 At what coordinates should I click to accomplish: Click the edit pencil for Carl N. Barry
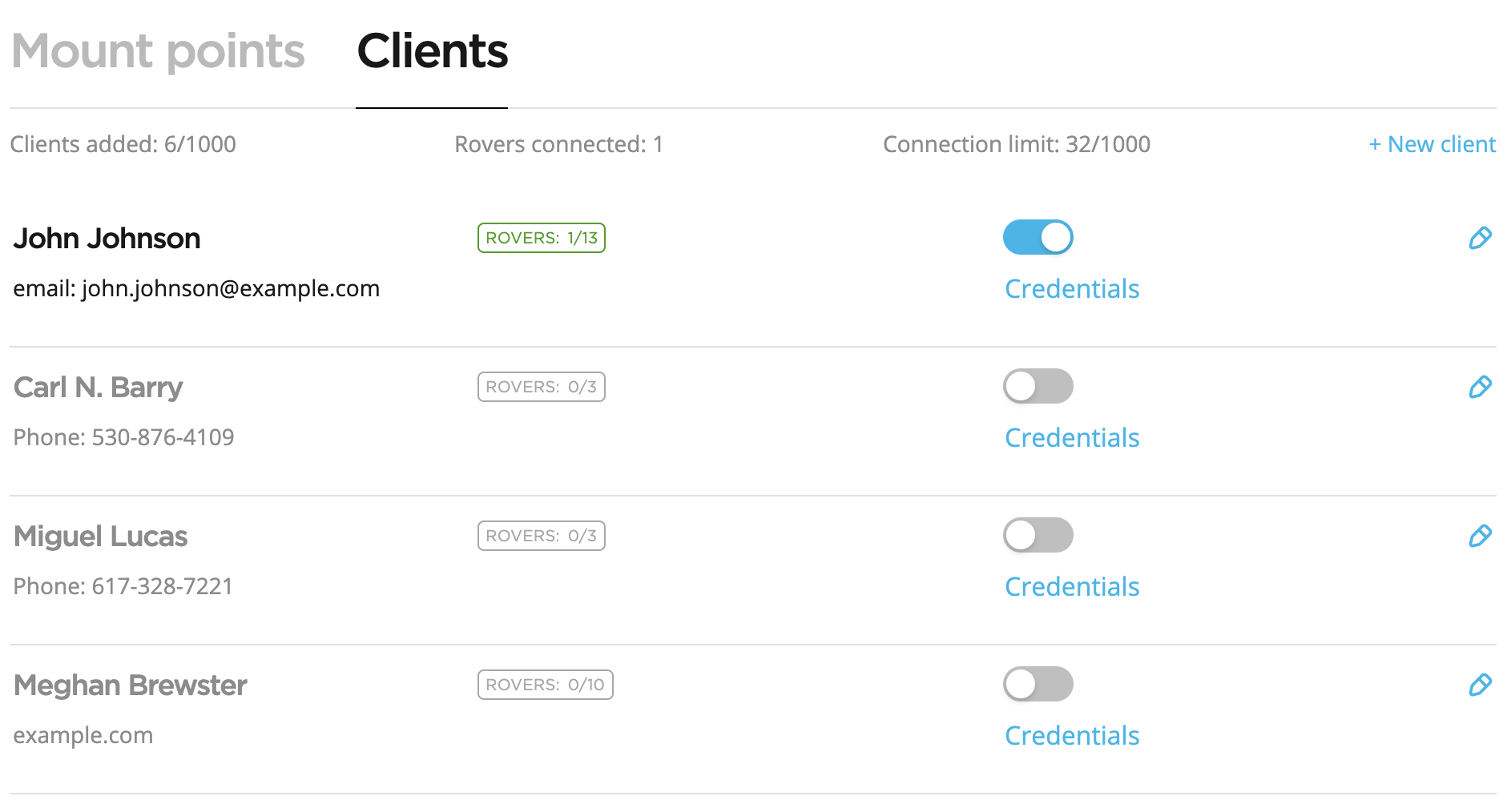point(1481,387)
